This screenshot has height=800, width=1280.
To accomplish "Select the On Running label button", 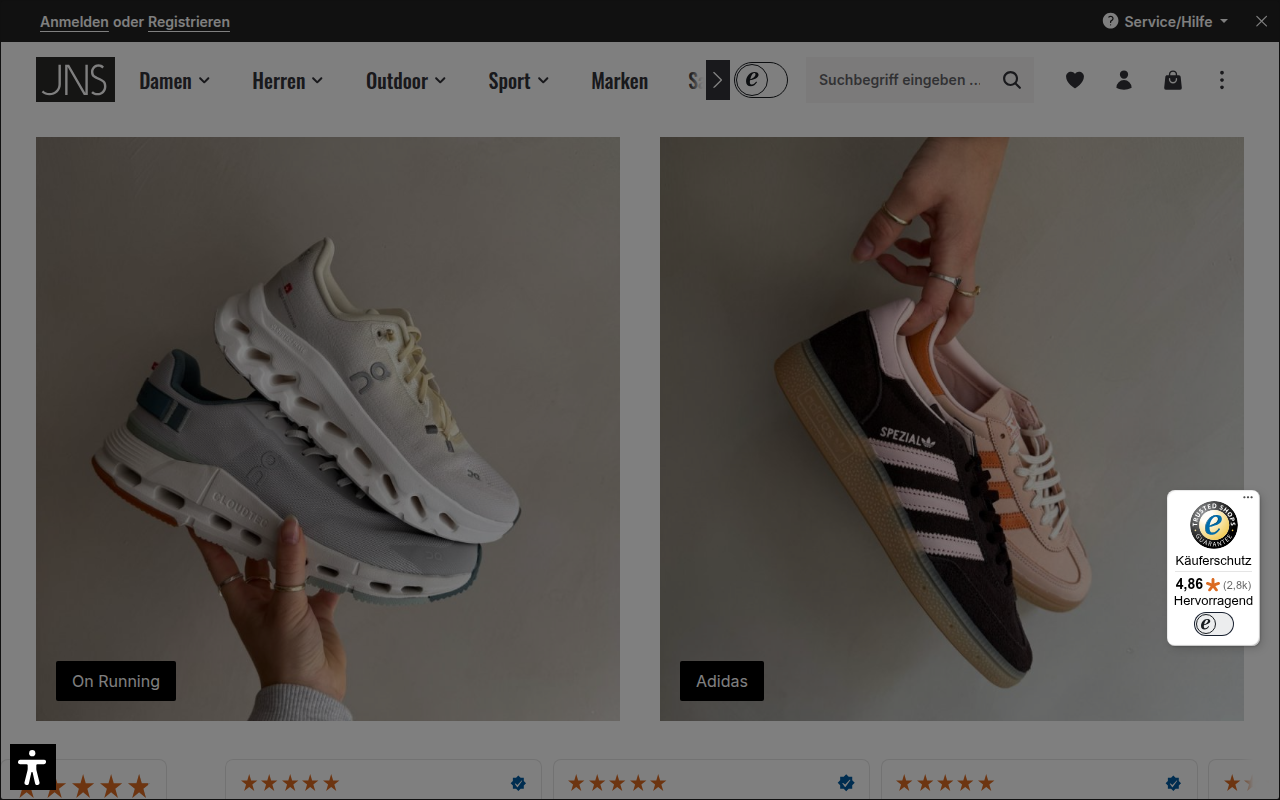I will [x=116, y=681].
